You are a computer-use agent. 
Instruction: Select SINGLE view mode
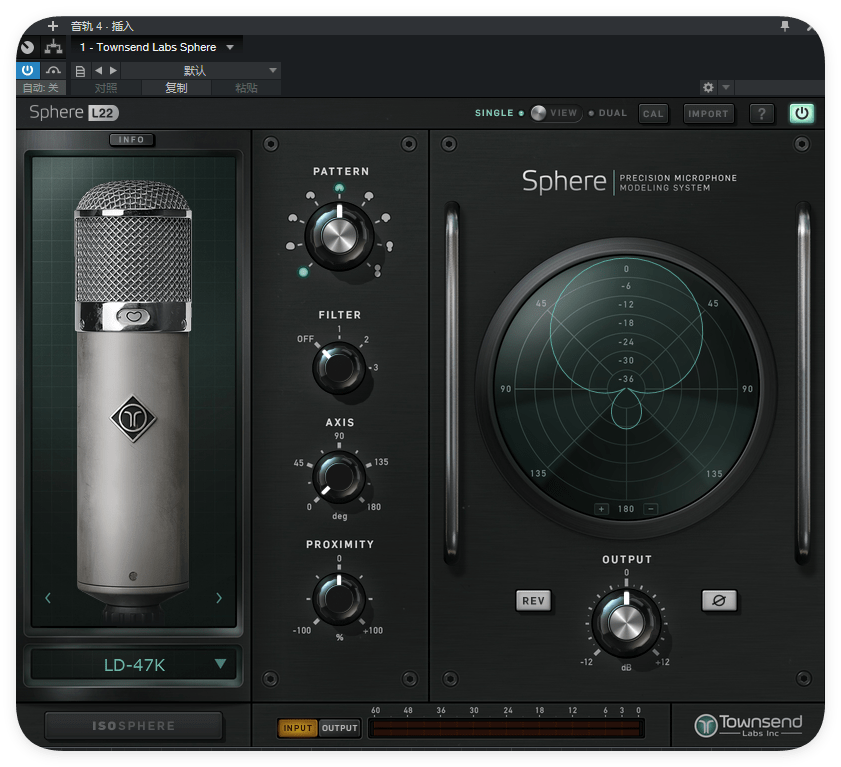click(x=494, y=113)
